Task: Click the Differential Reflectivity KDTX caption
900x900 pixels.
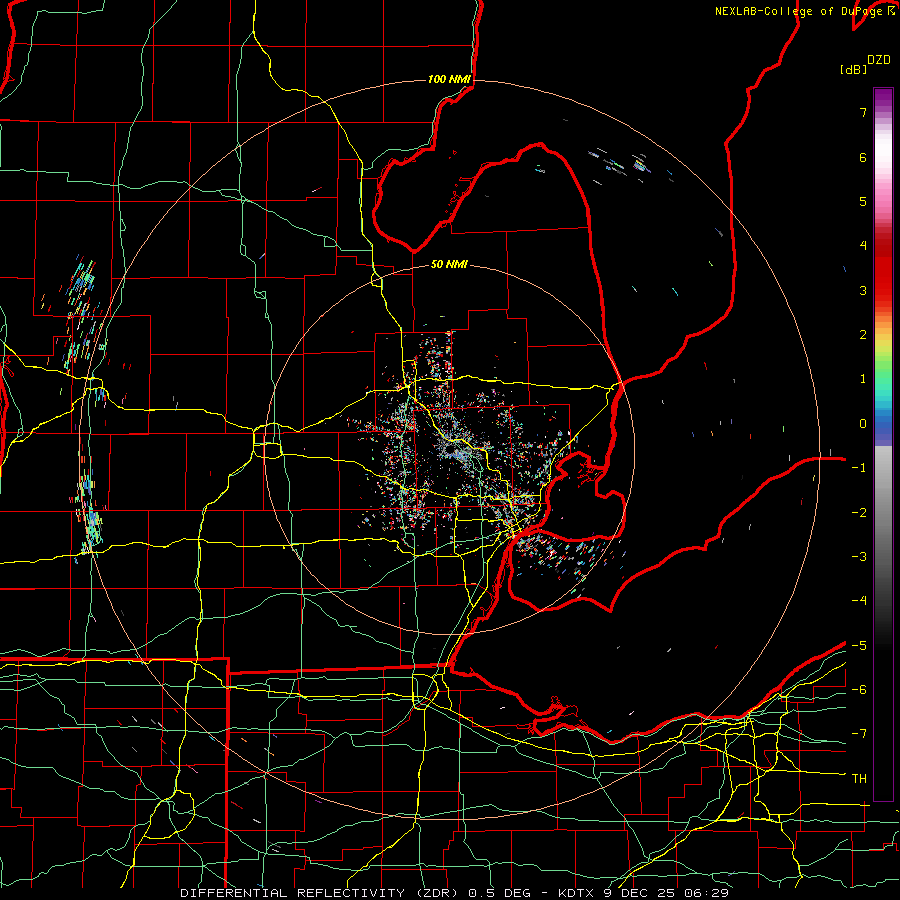Action: pyautogui.click(x=455, y=893)
